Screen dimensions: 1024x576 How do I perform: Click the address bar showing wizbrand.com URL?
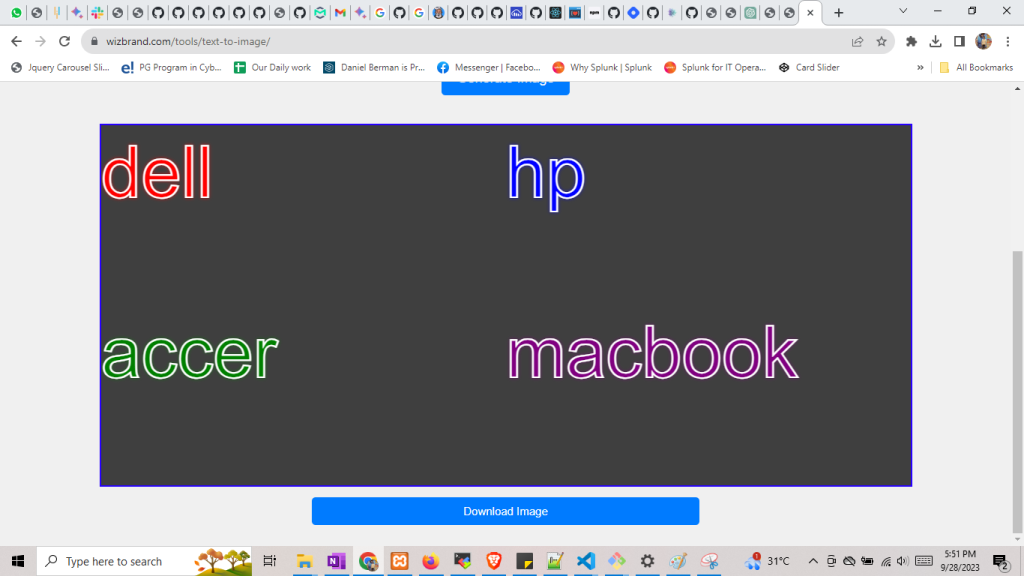pos(450,42)
